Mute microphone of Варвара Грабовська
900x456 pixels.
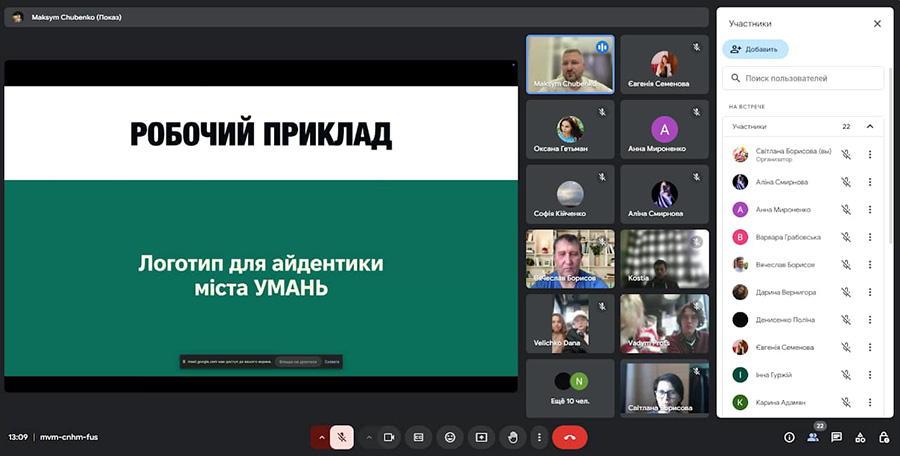point(845,237)
